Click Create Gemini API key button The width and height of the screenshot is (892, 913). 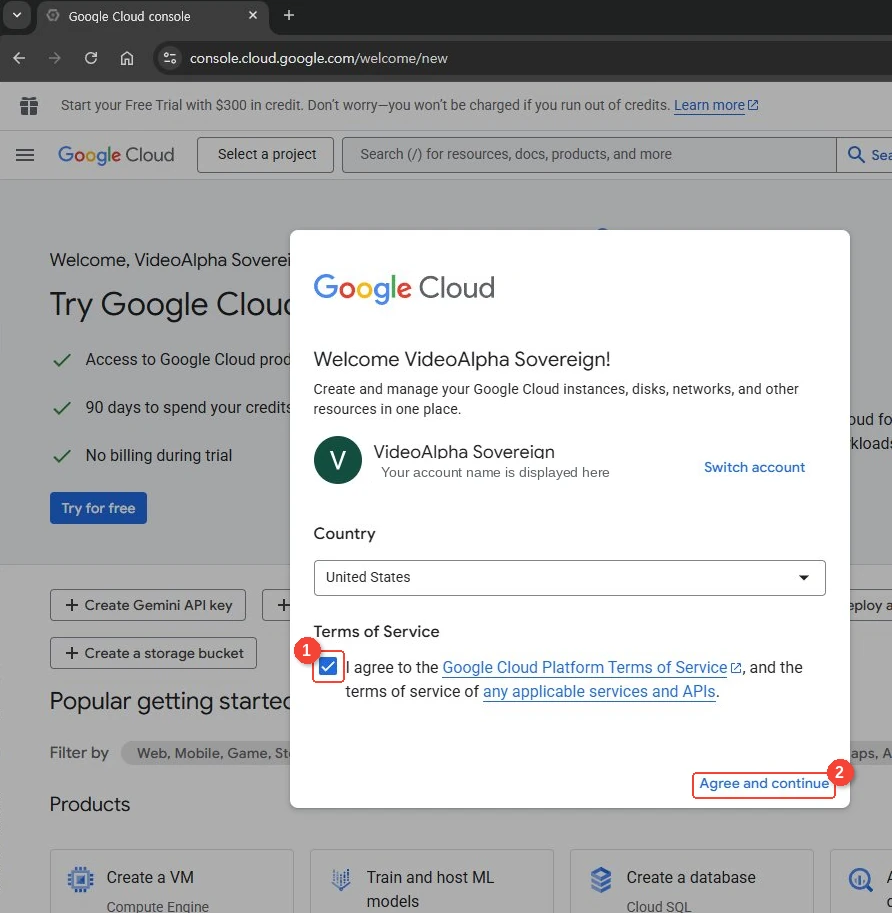coord(148,606)
